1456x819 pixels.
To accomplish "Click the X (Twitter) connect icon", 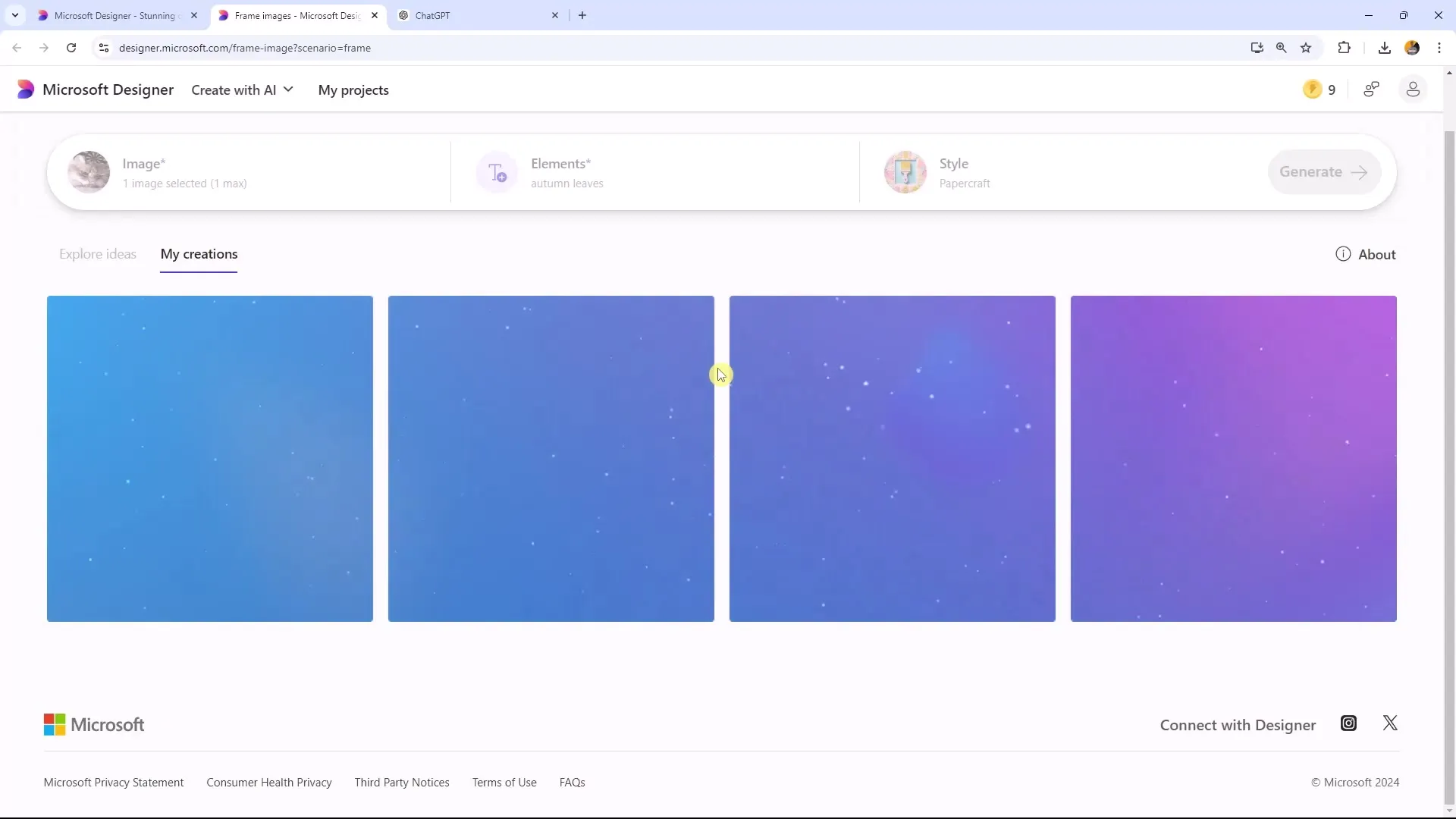I will pos(1390,723).
